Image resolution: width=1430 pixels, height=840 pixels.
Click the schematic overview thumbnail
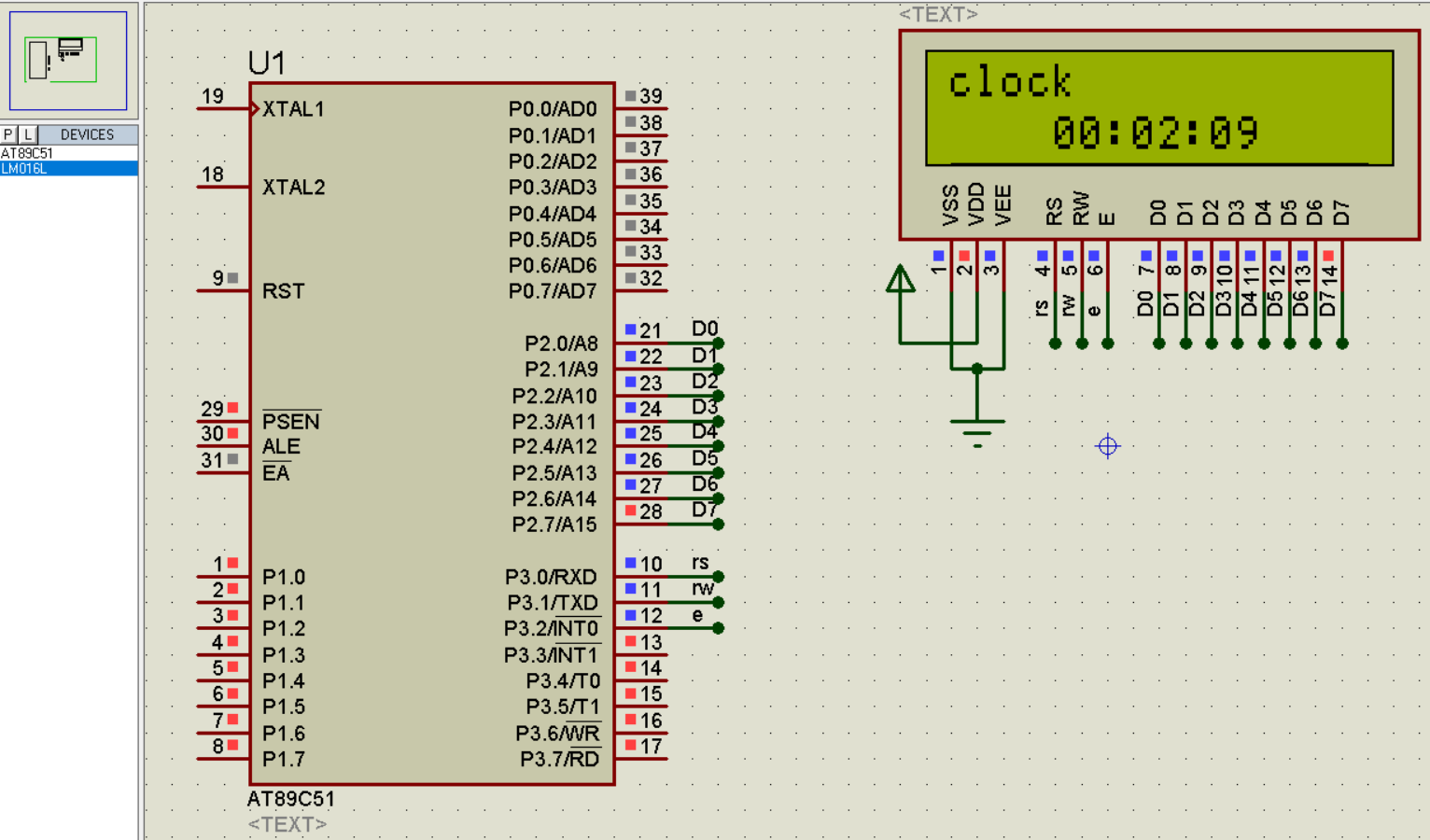pyautogui.click(x=68, y=61)
